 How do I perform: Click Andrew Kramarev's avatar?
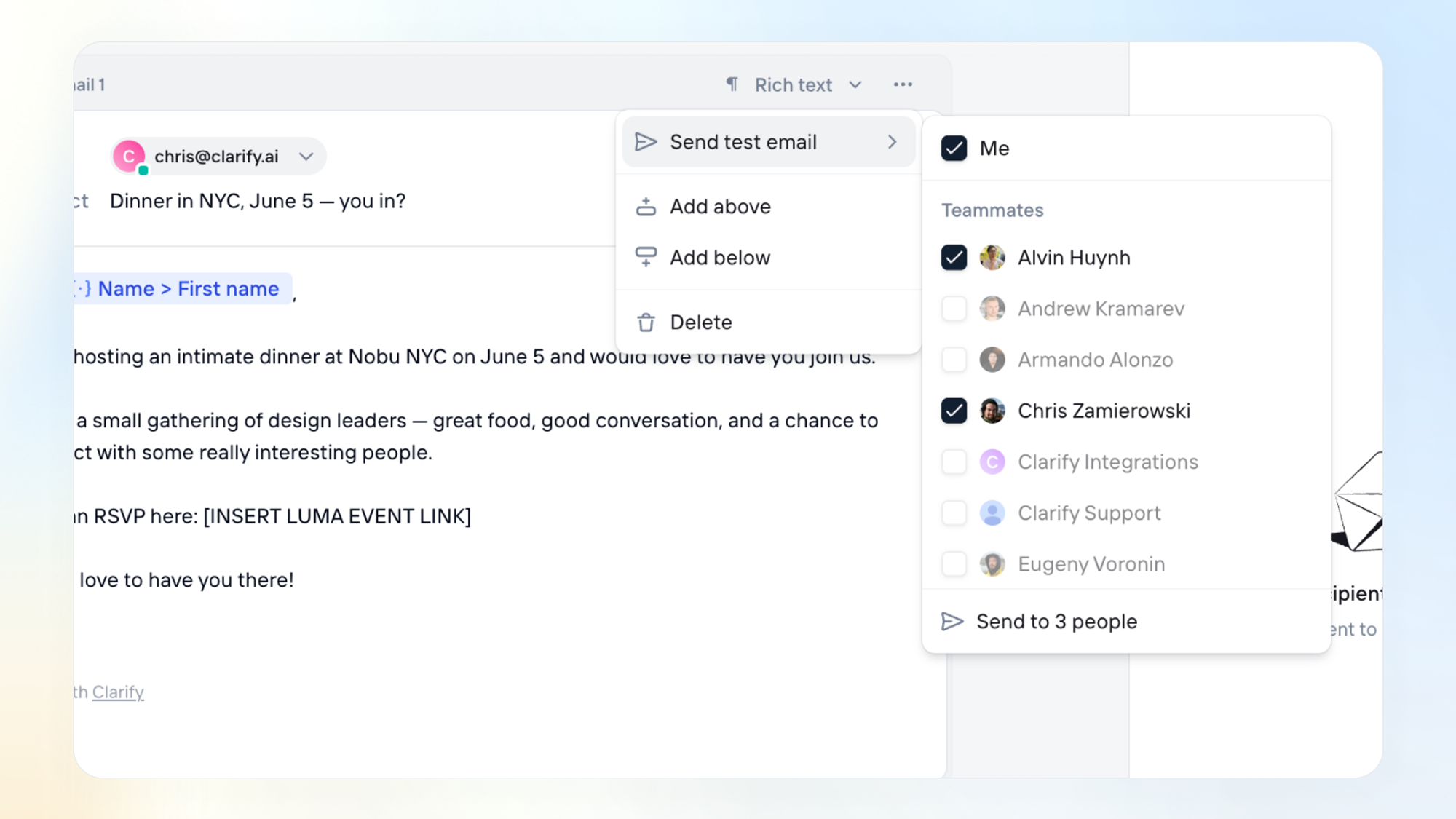(992, 309)
